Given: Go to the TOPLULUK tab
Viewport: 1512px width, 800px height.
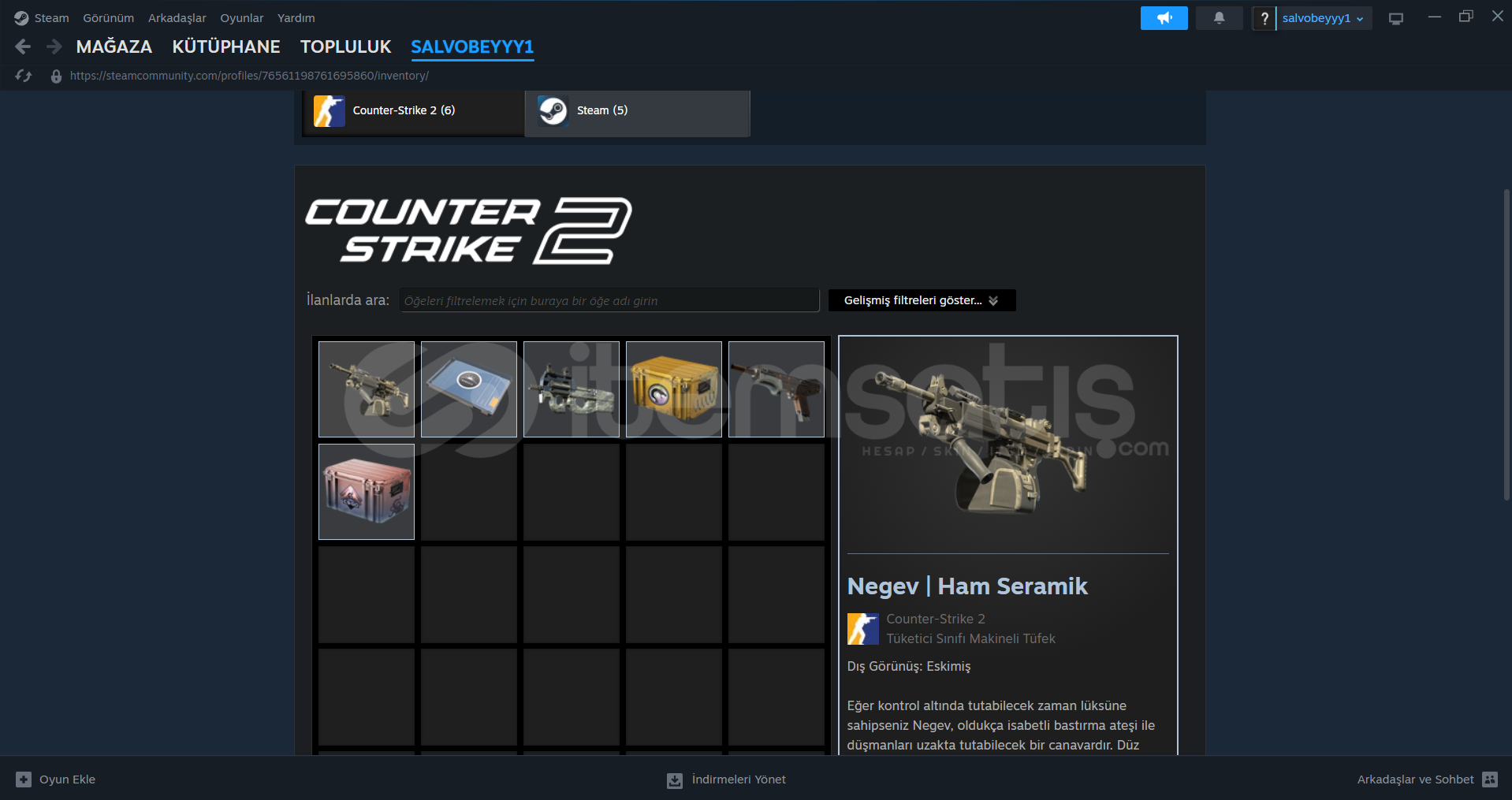Looking at the screenshot, I should click(346, 47).
